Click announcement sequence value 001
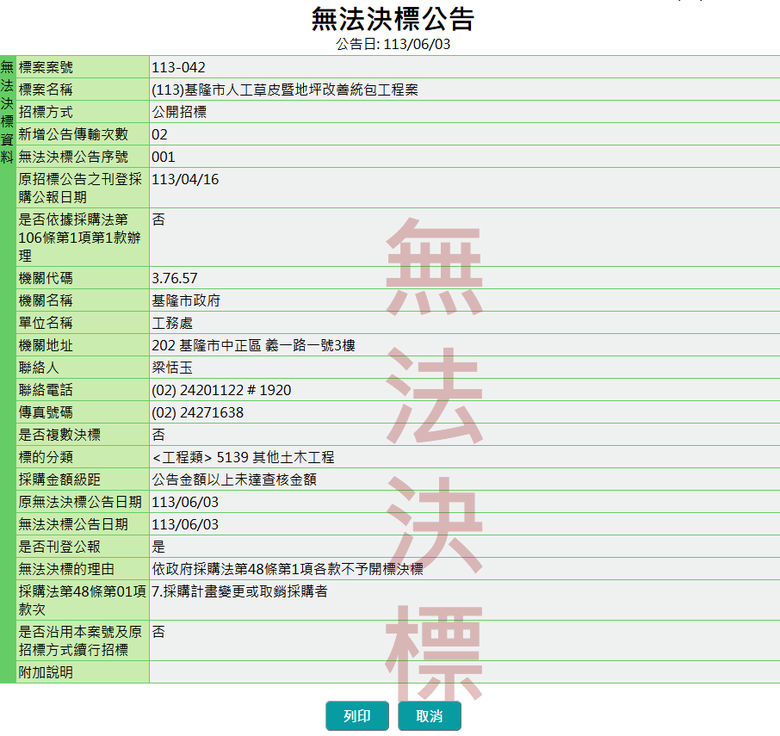The width and height of the screenshot is (780, 736). 163,157
